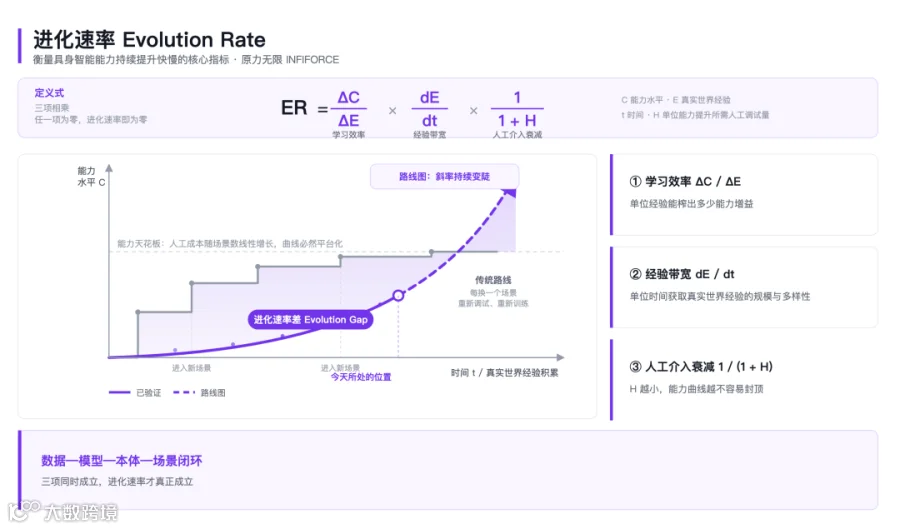
Task: Open the ② 经验带宽 dE / dt card
Action: (744, 287)
